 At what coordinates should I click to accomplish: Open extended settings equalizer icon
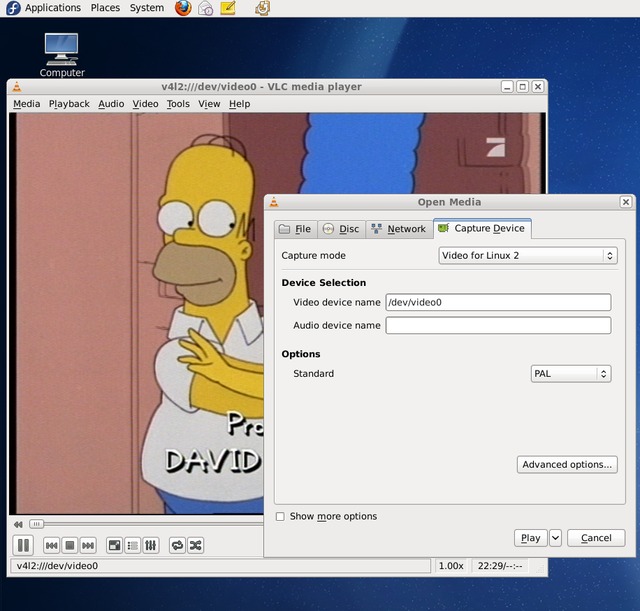[150, 545]
